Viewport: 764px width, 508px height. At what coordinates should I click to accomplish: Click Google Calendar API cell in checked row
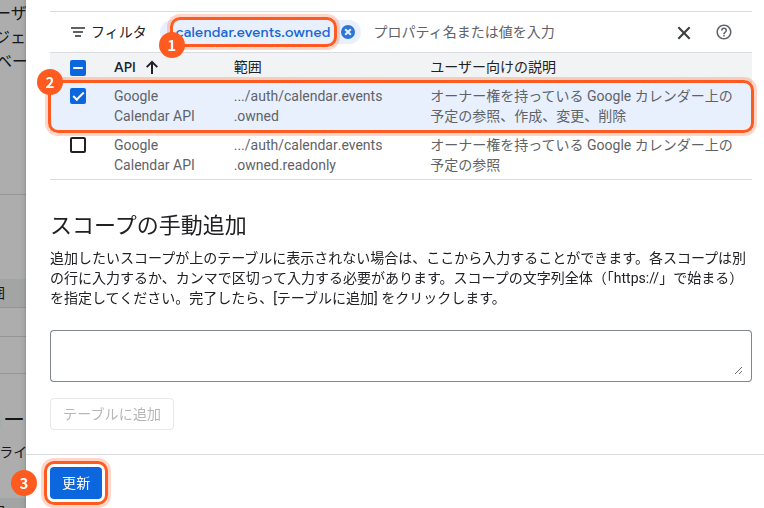[154, 106]
